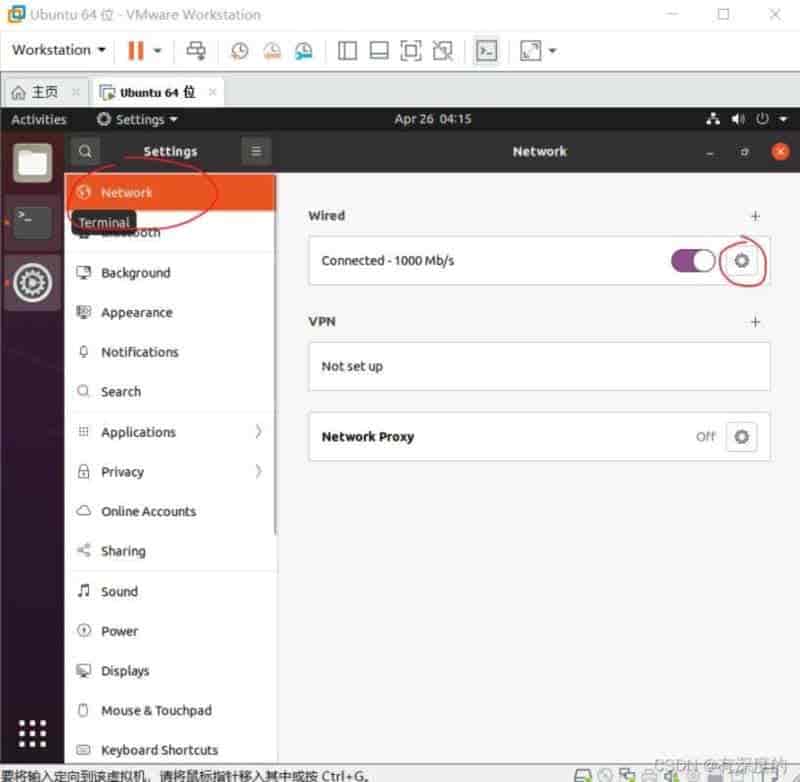
Task: Expand the Privacy settings submenu
Action: coord(258,471)
